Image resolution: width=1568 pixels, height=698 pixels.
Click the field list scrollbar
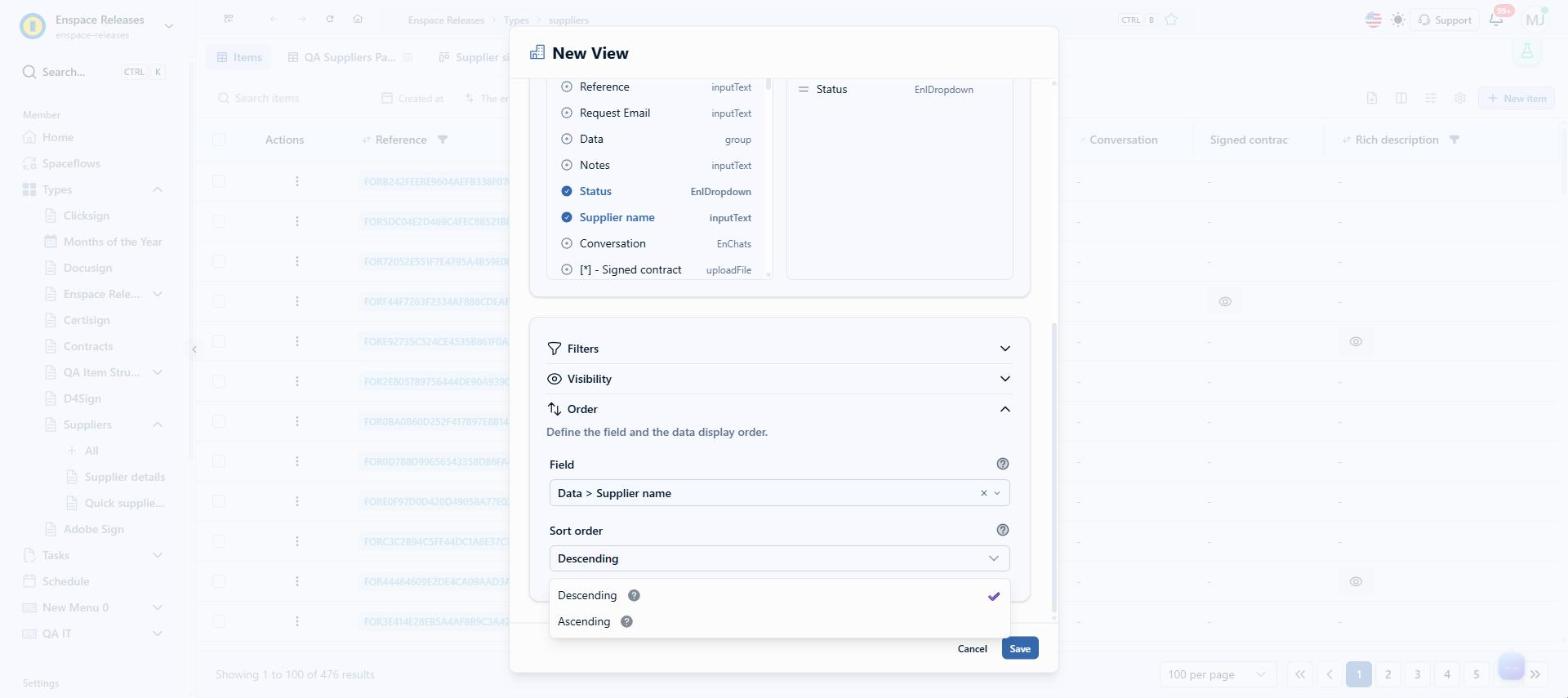tap(768, 86)
